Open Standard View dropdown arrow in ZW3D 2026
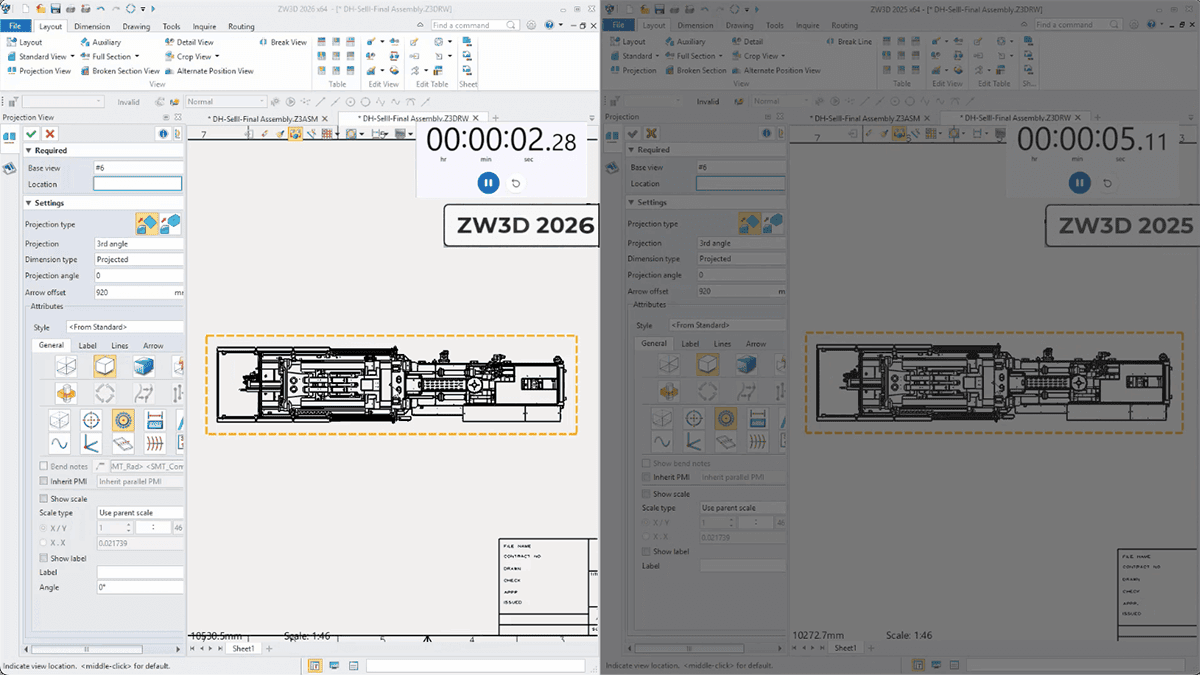 point(73,57)
